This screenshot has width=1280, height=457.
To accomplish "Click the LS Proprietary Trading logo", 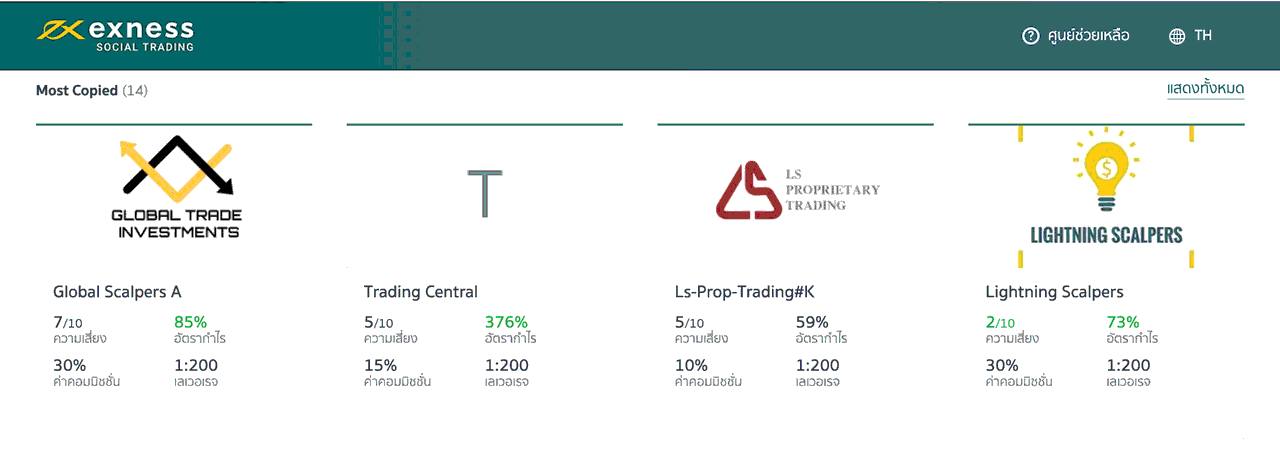I will tap(797, 190).
